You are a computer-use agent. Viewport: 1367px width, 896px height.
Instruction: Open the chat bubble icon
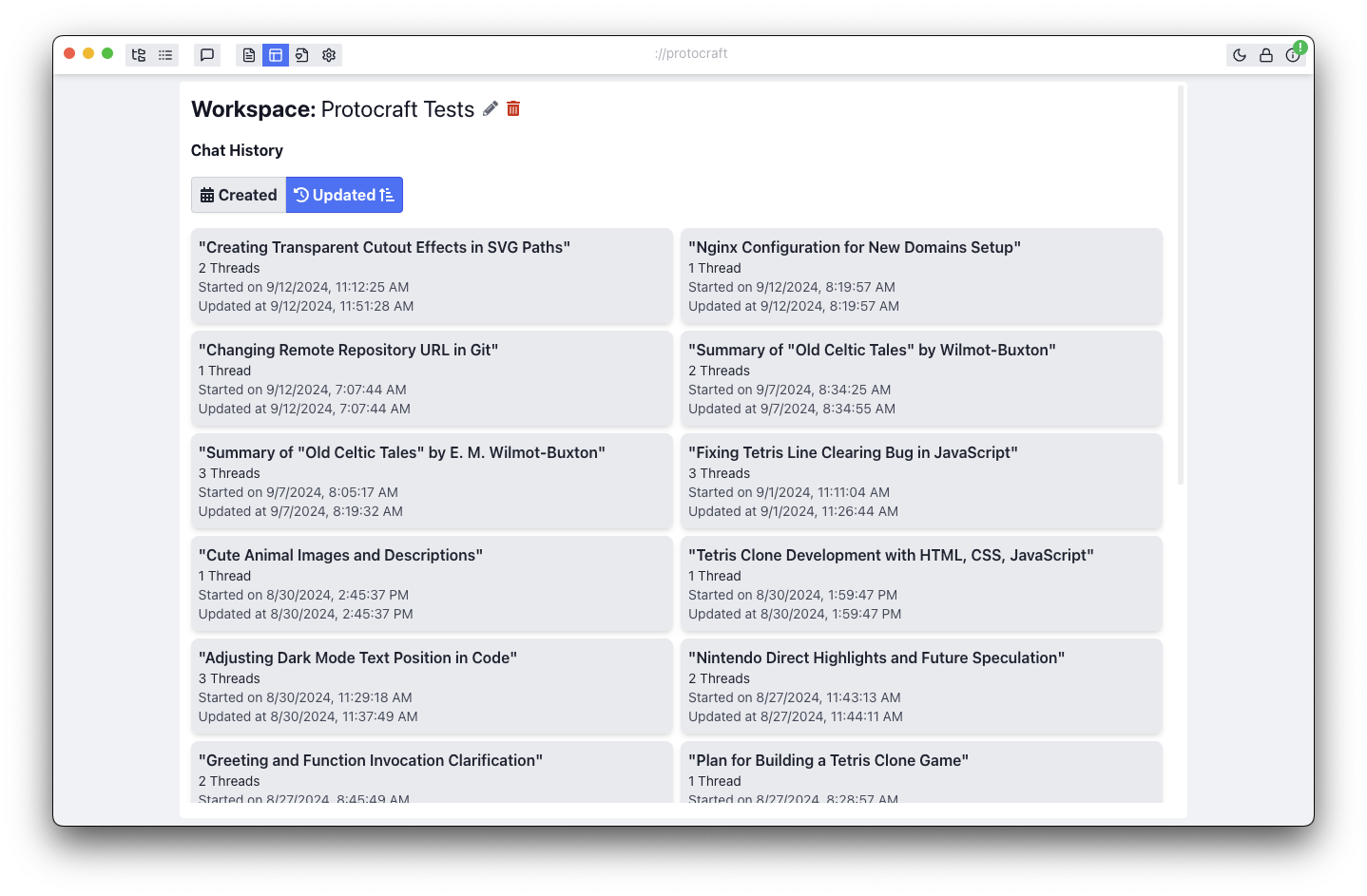coord(207,55)
